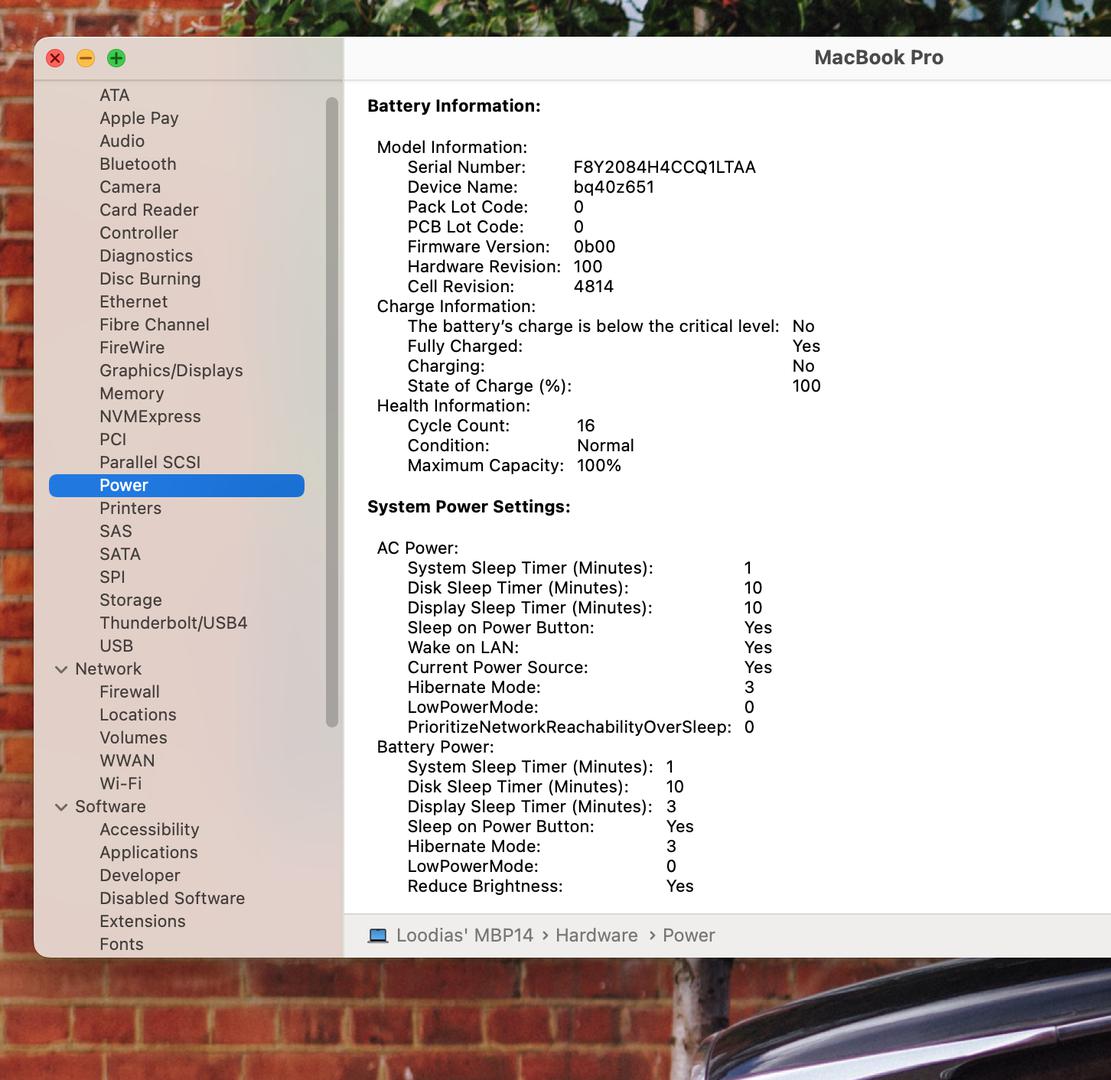This screenshot has height=1080, width=1111.
Task: Click serial number F8Y2084H4CCQ1LTAA
Action: coord(665,167)
